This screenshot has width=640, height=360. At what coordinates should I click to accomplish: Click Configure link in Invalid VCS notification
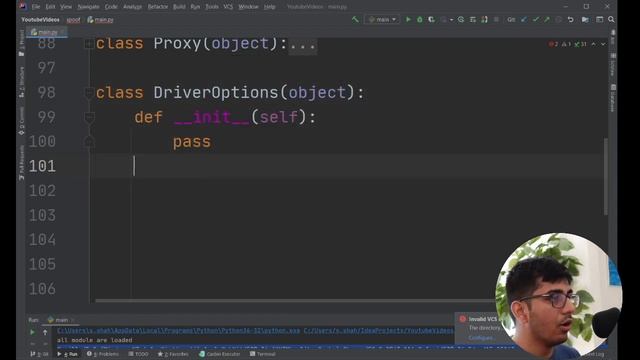click(480, 338)
